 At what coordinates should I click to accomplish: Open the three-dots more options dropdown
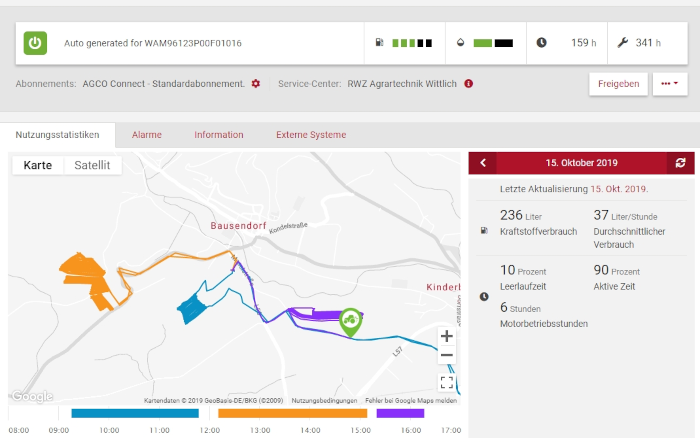click(670, 84)
